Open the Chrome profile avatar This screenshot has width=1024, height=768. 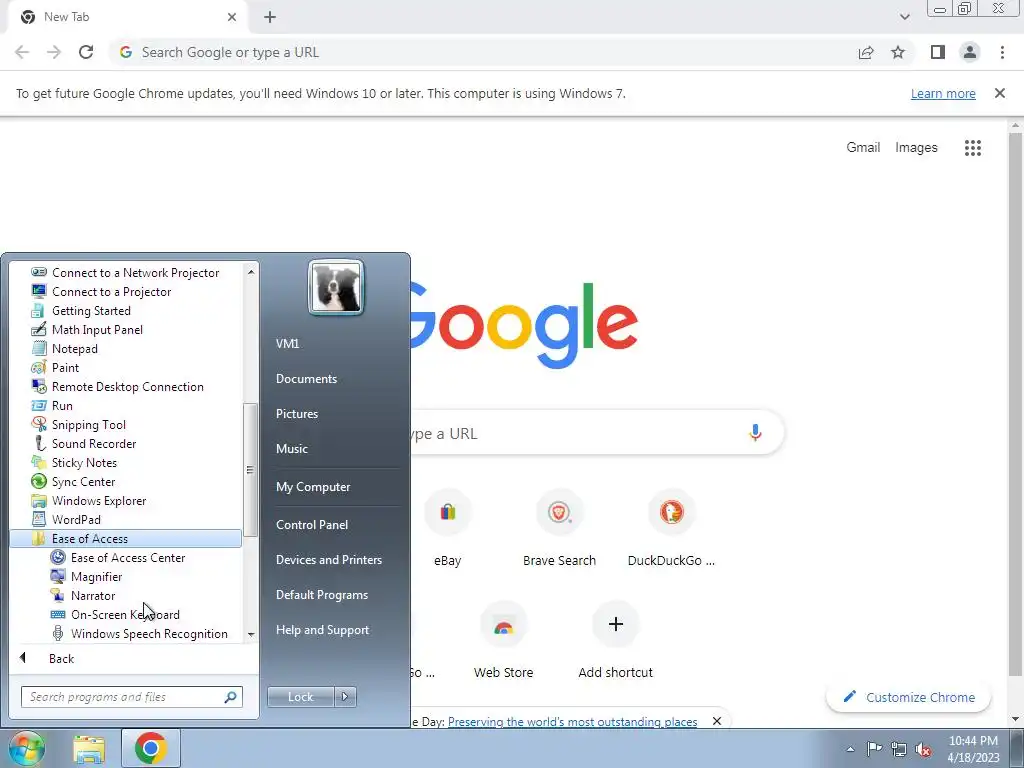[970, 52]
